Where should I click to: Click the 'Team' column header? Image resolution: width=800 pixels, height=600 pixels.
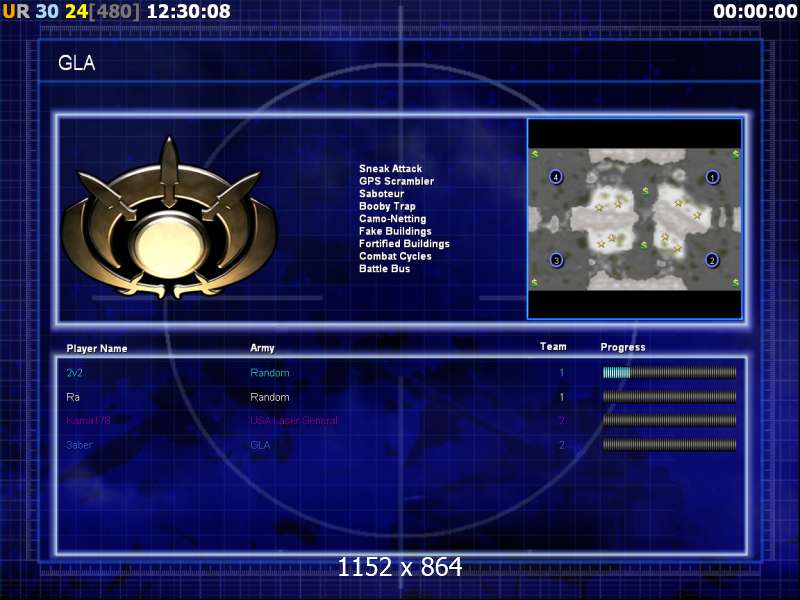(x=553, y=346)
